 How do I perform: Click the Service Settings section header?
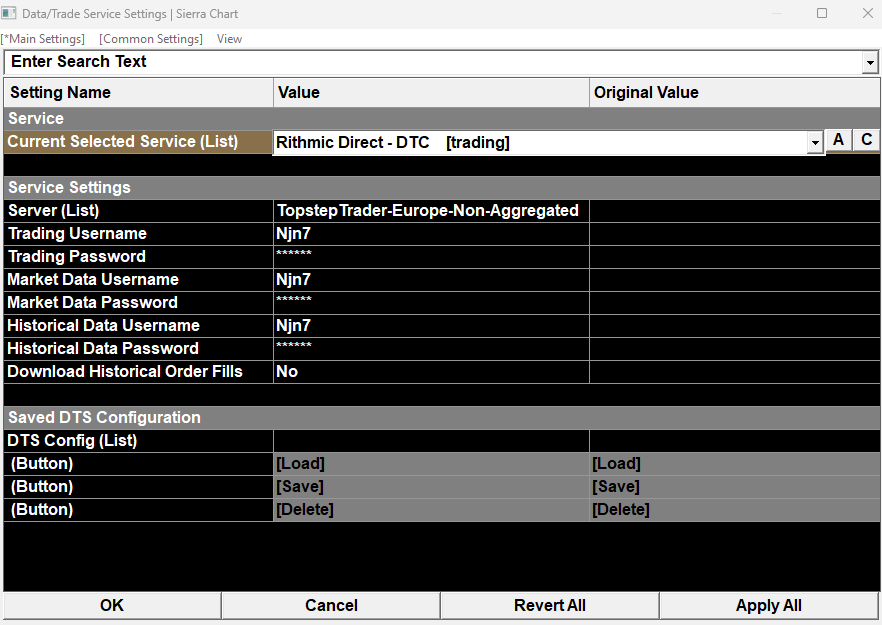442,188
